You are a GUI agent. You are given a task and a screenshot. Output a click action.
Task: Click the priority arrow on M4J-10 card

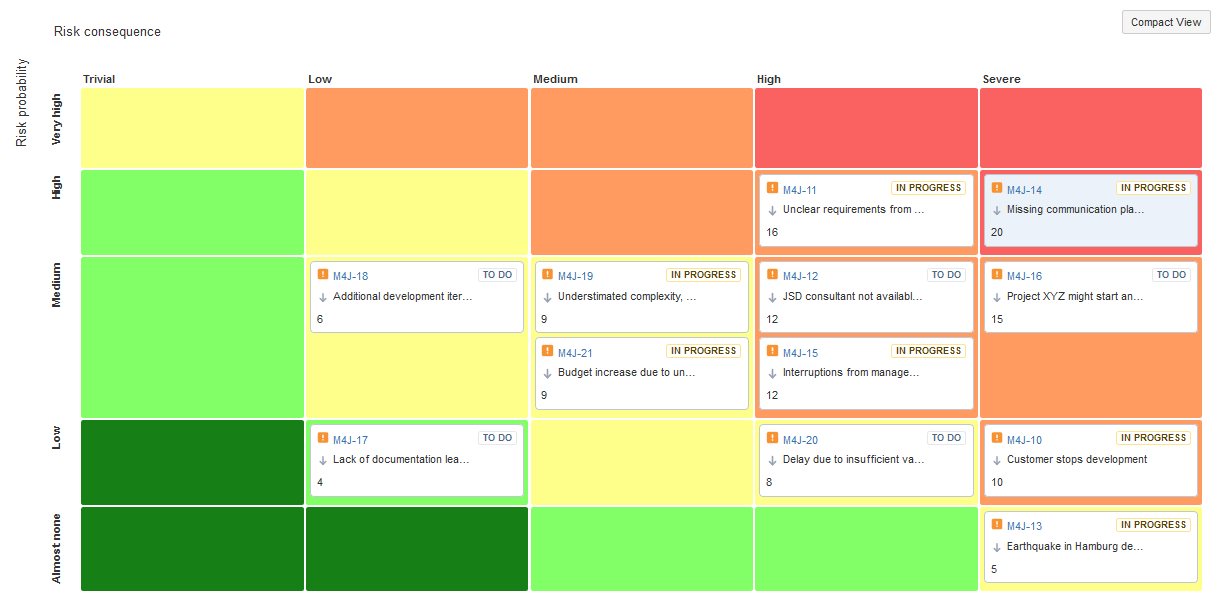click(x=997, y=460)
